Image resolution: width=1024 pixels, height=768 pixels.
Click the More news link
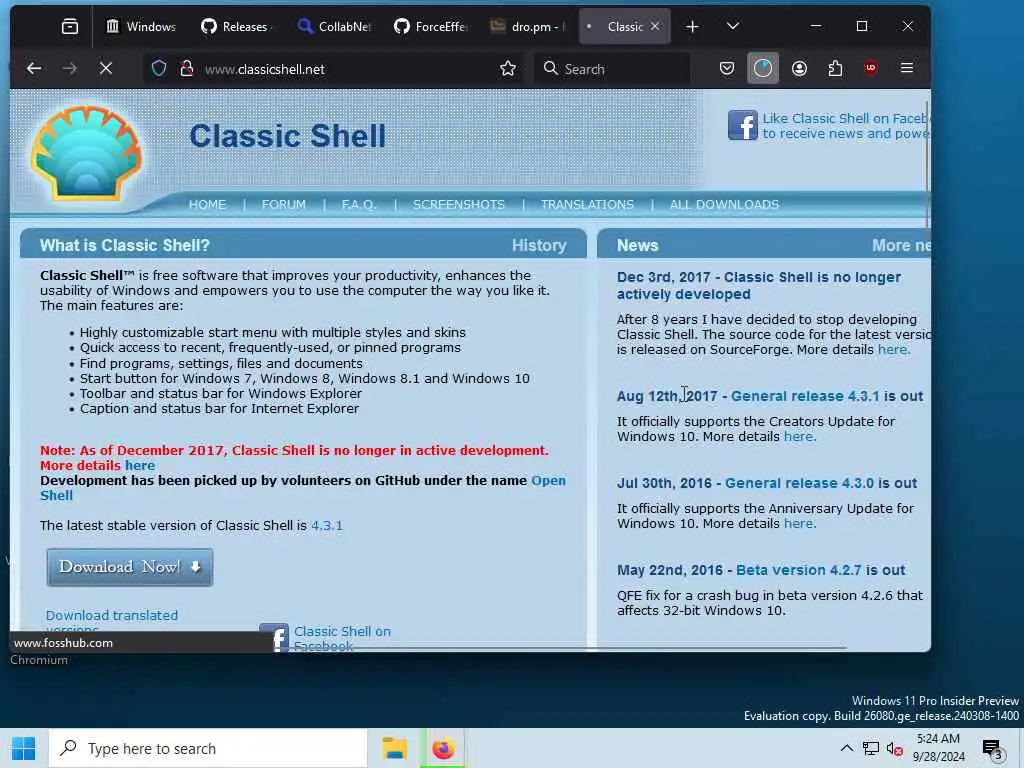coord(901,246)
